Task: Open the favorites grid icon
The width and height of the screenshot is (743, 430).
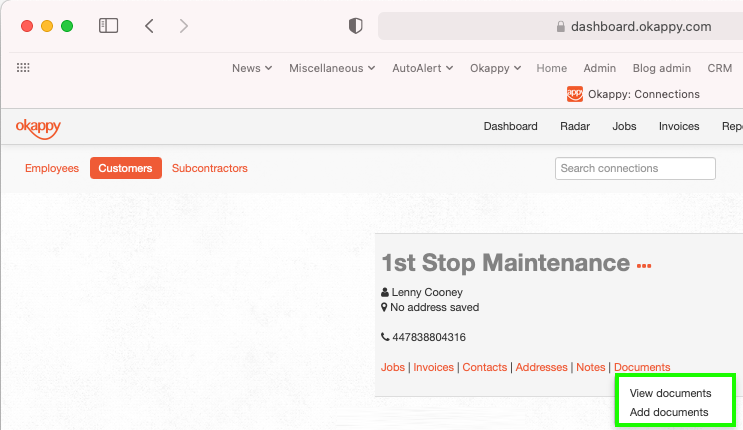Action: point(23,68)
